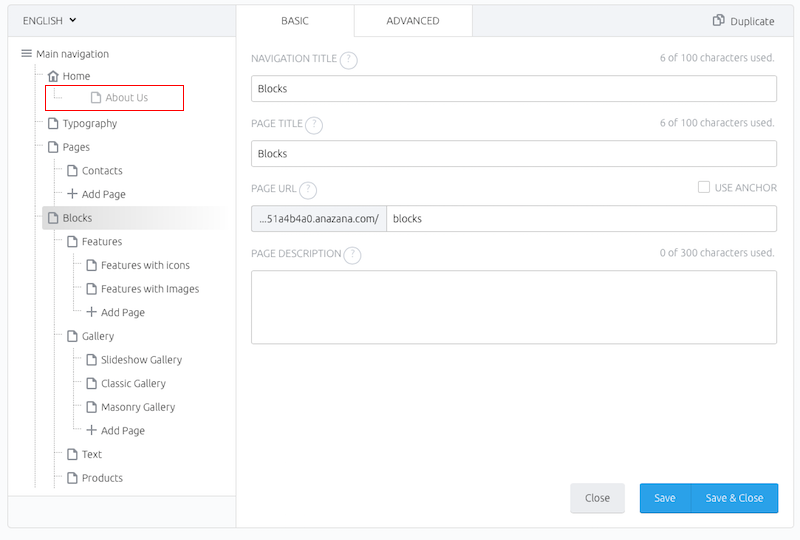Screen dimensions: 800x540
Task: Click the plus icon for Add Page under Gallery
Action: point(91,430)
